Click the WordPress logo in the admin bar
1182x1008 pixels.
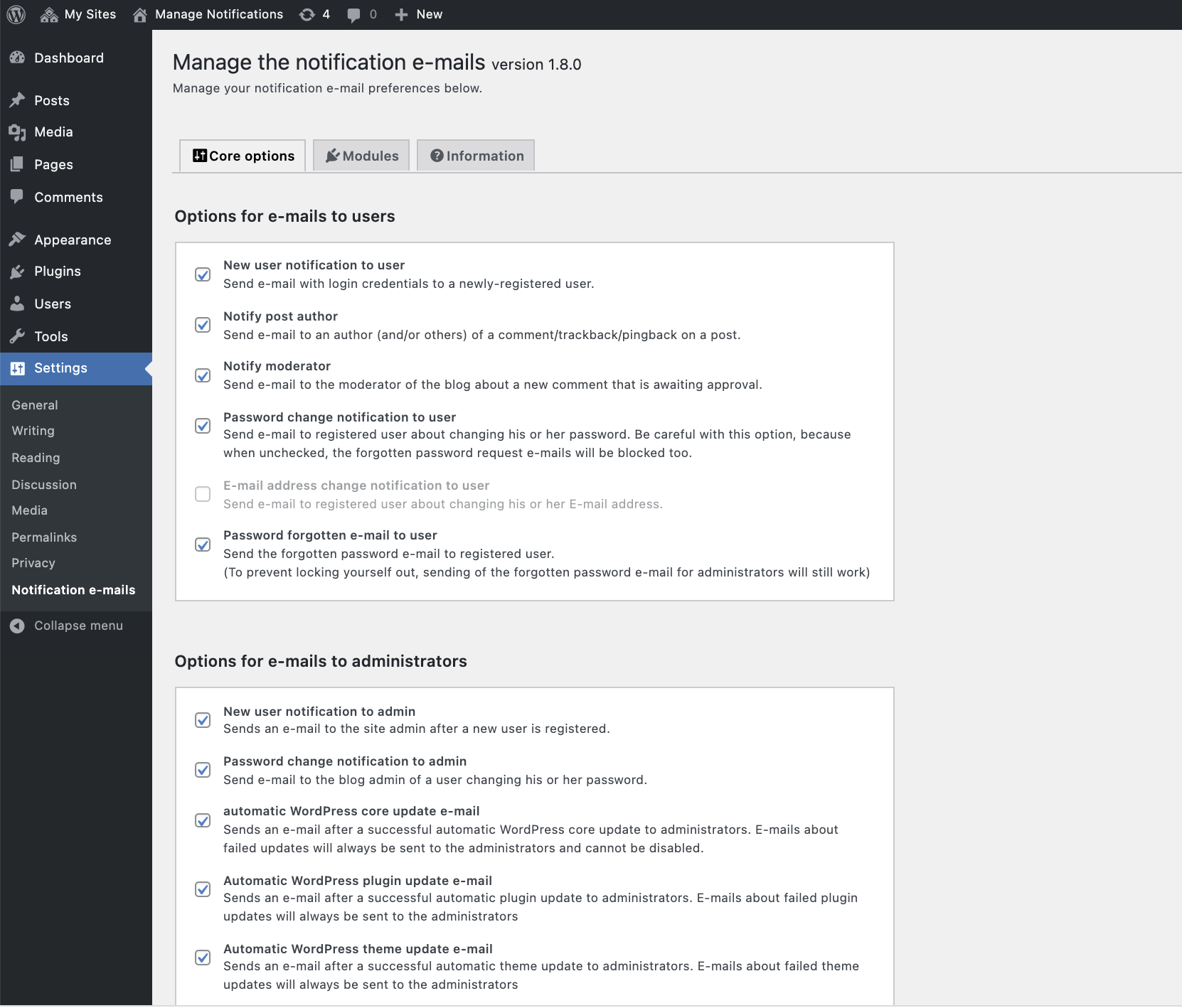pos(15,14)
